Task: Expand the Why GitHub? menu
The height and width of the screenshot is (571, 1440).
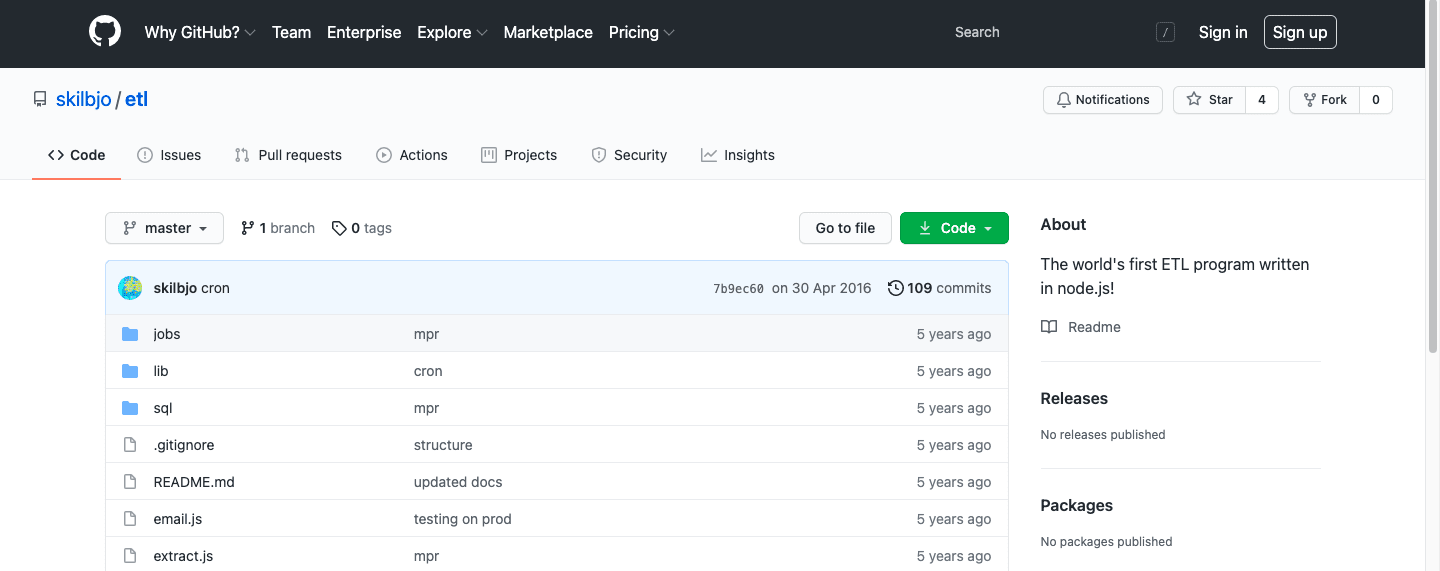Action: 200,32
